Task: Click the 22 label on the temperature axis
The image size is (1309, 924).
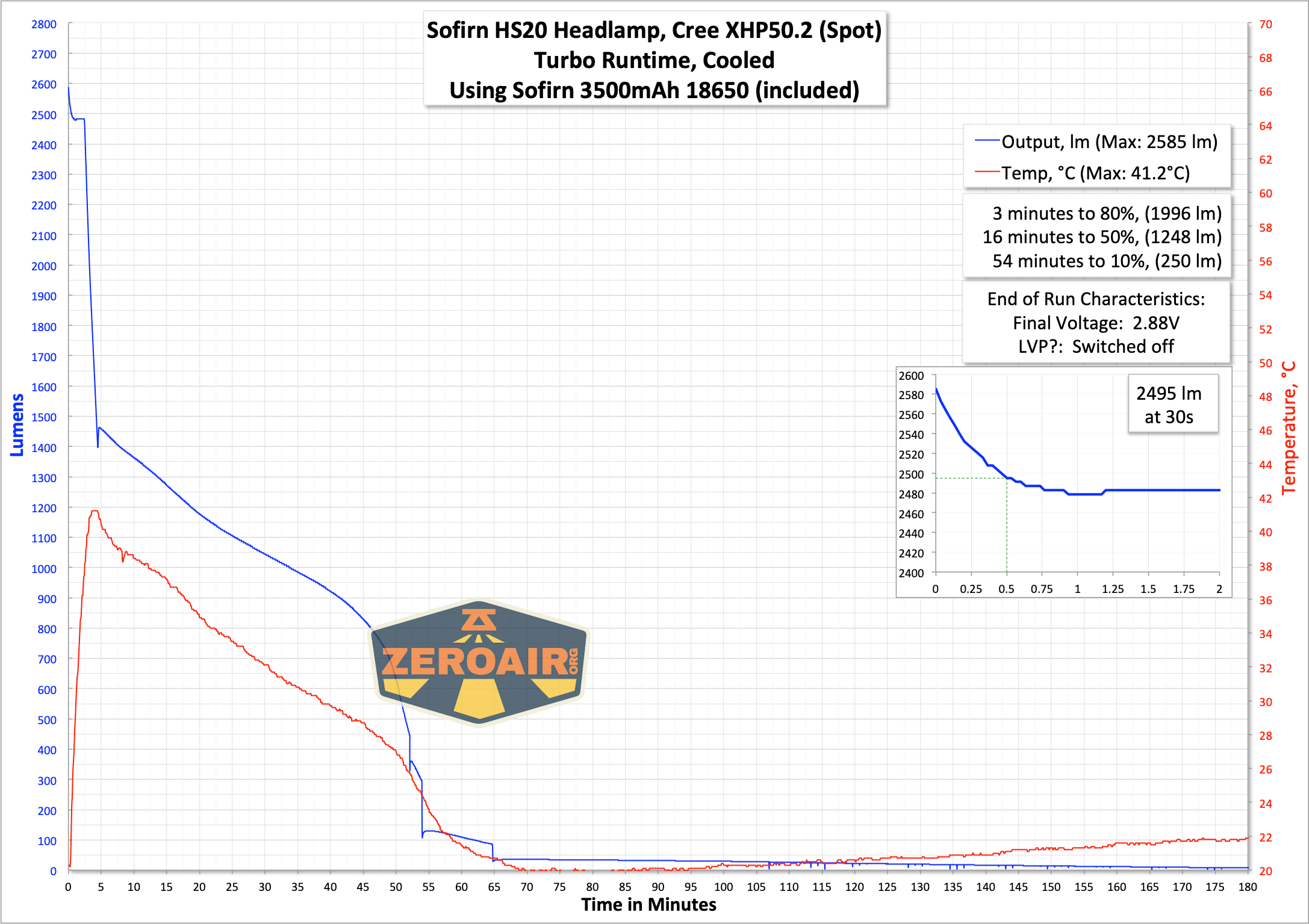Action: pyautogui.click(x=1266, y=837)
